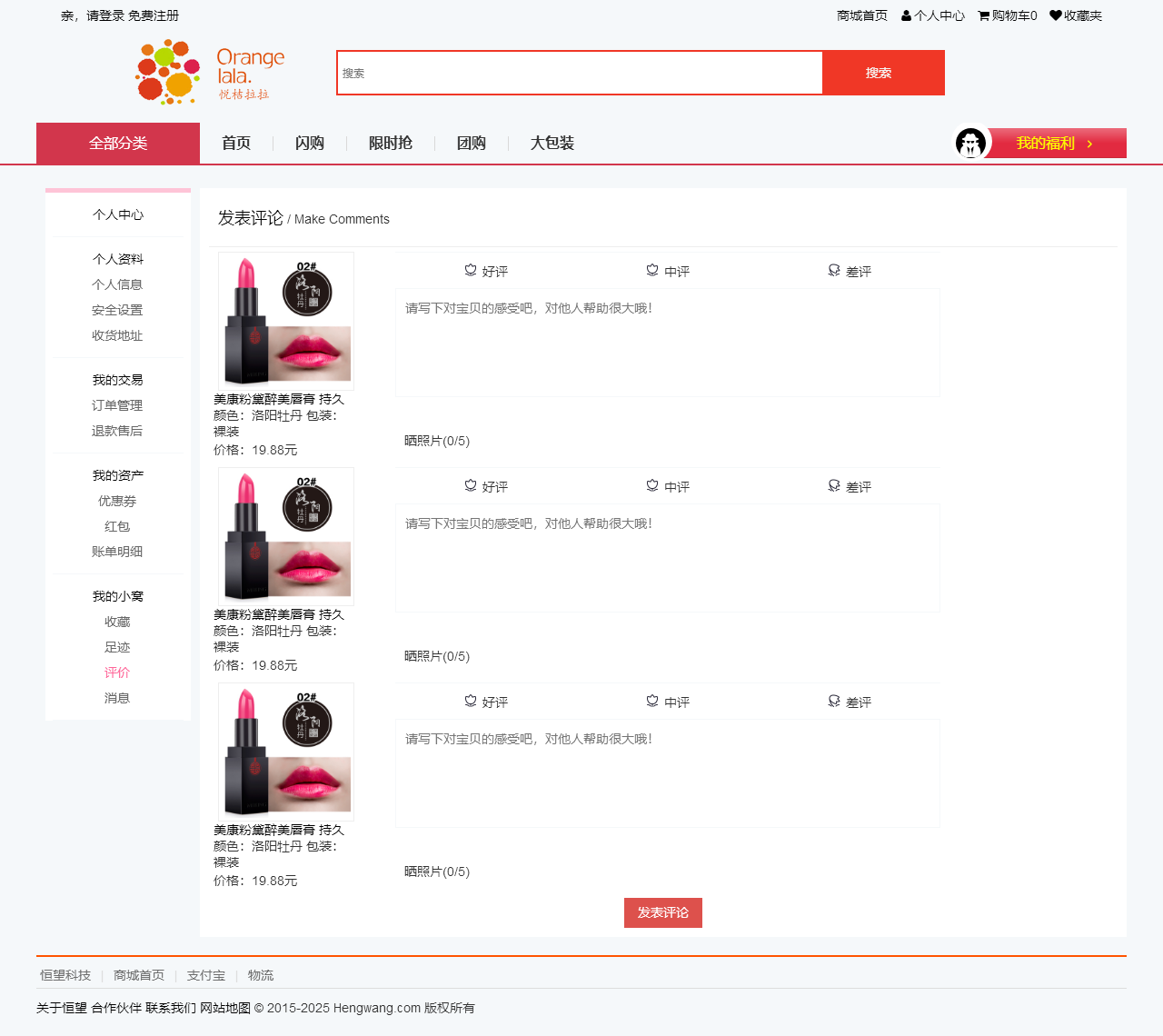The width and height of the screenshot is (1163, 1036).
Task: Choose 差评 rating for second product
Action: click(859, 487)
